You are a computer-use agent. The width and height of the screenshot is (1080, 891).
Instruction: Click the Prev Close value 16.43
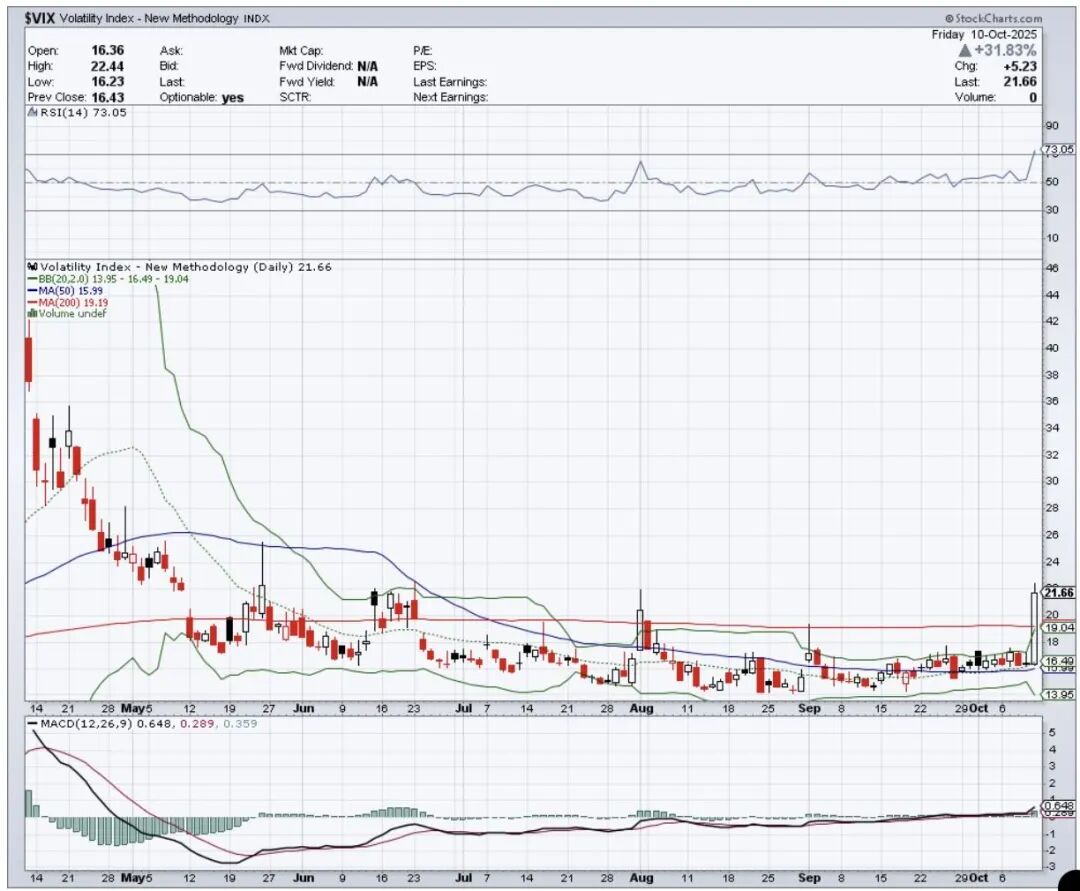tap(108, 97)
